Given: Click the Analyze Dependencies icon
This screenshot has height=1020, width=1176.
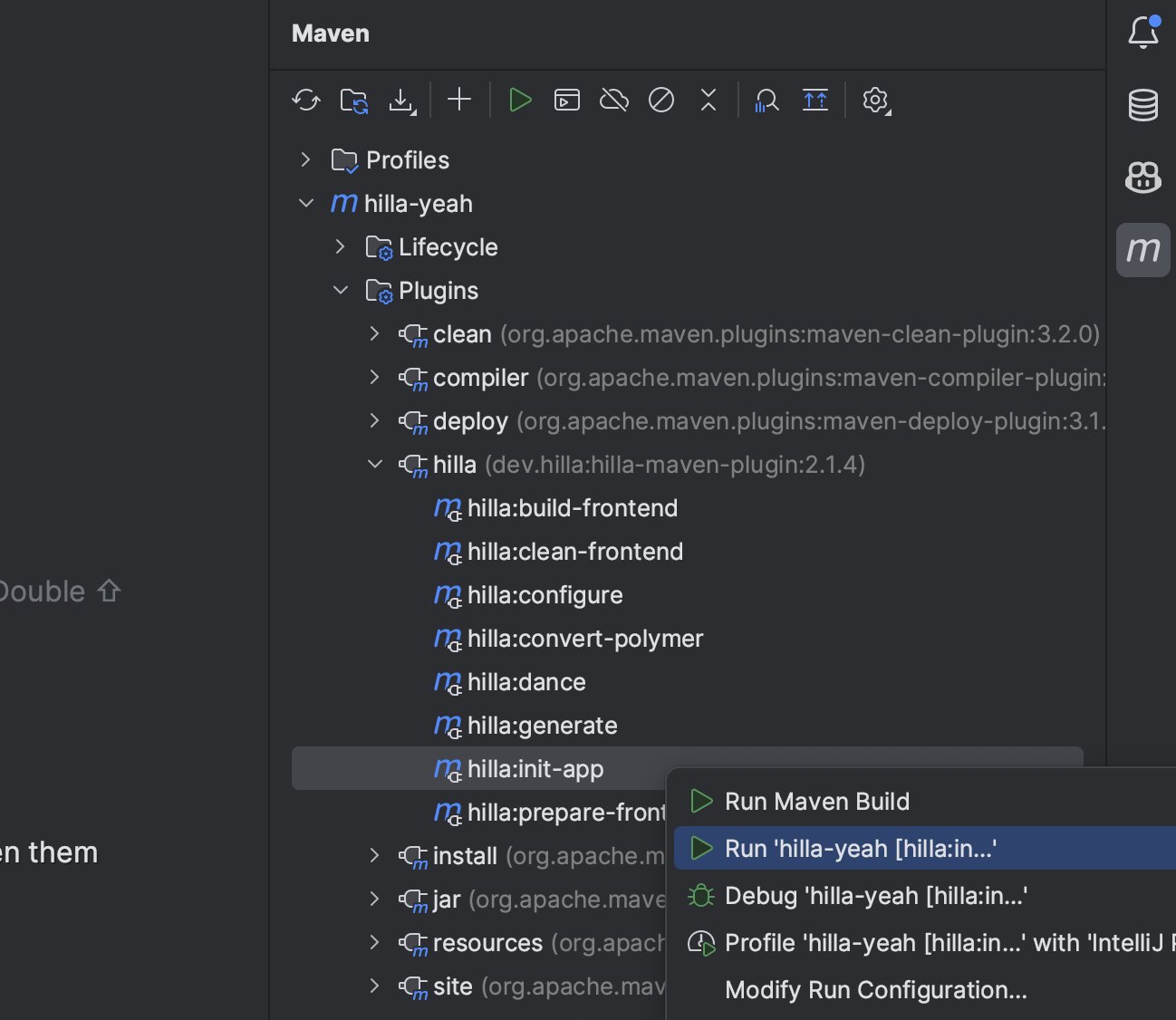Looking at the screenshot, I should click(767, 100).
